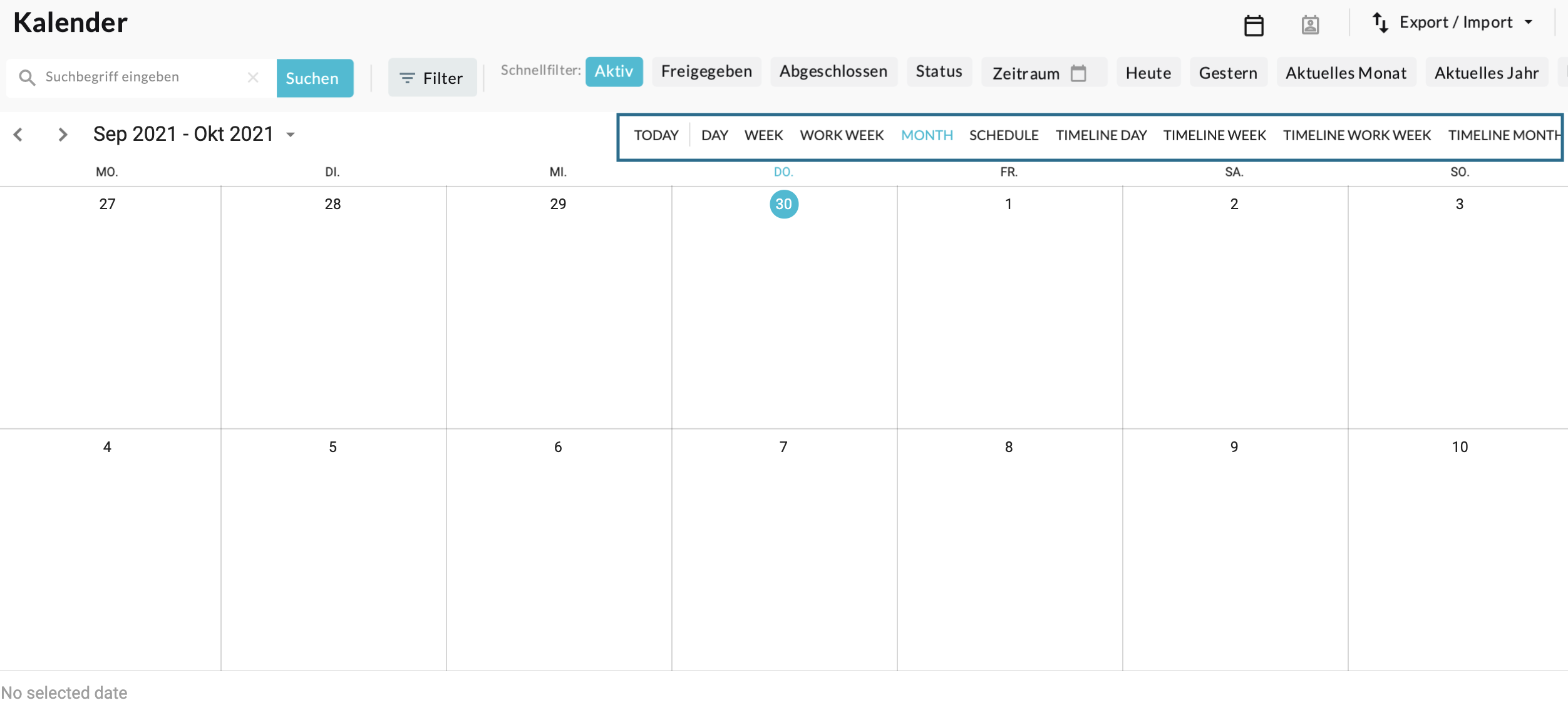This screenshot has height=715, width=1568.
Task: Click the contact badge icon in header
Action: [x=1310, y=25]
